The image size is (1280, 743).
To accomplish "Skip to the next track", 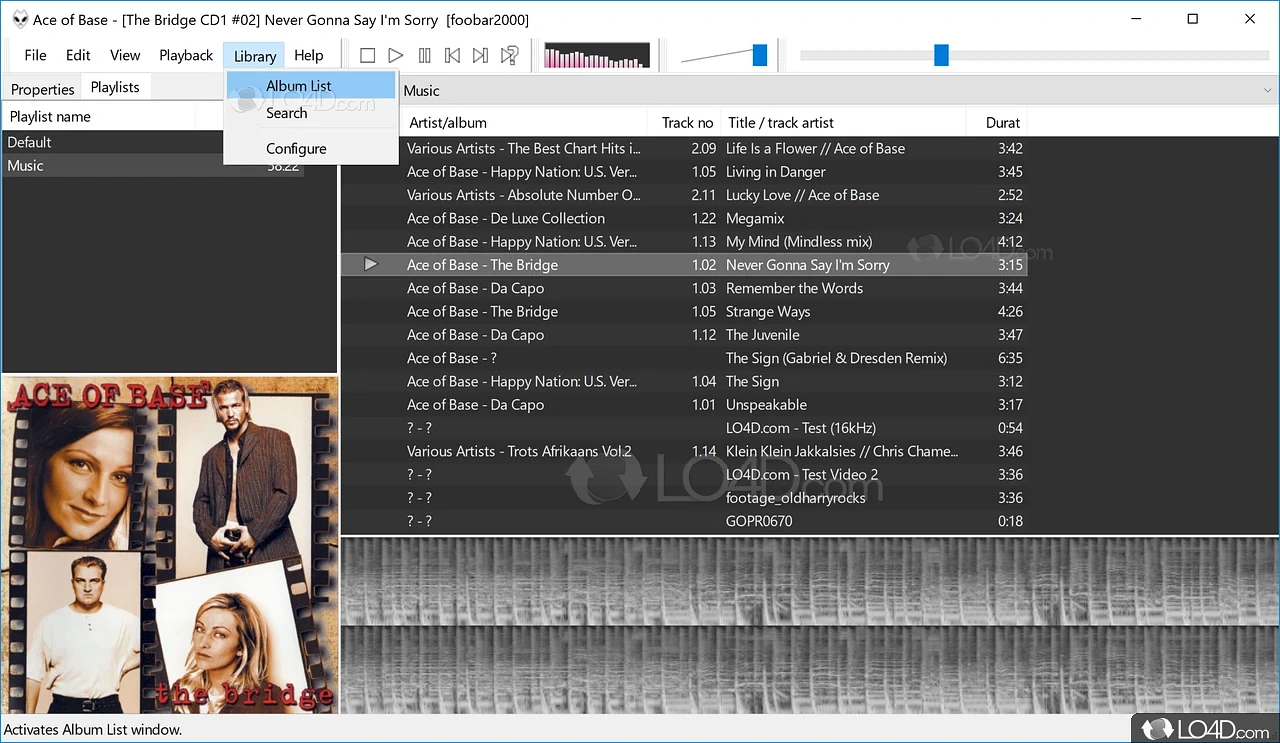I will click(480, 56).
